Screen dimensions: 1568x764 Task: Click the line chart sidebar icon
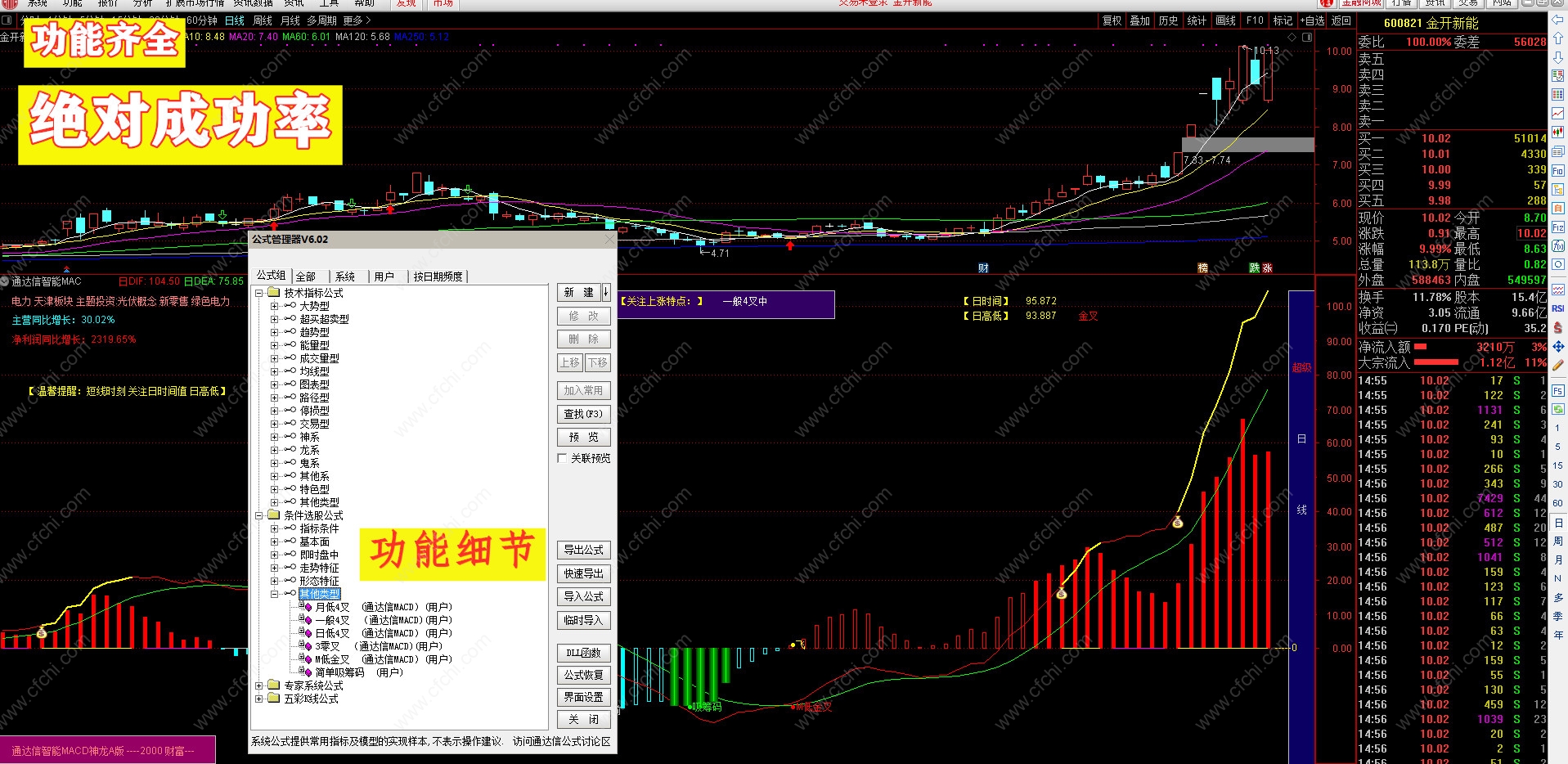pyautogui.click(x=1558, y=114)
